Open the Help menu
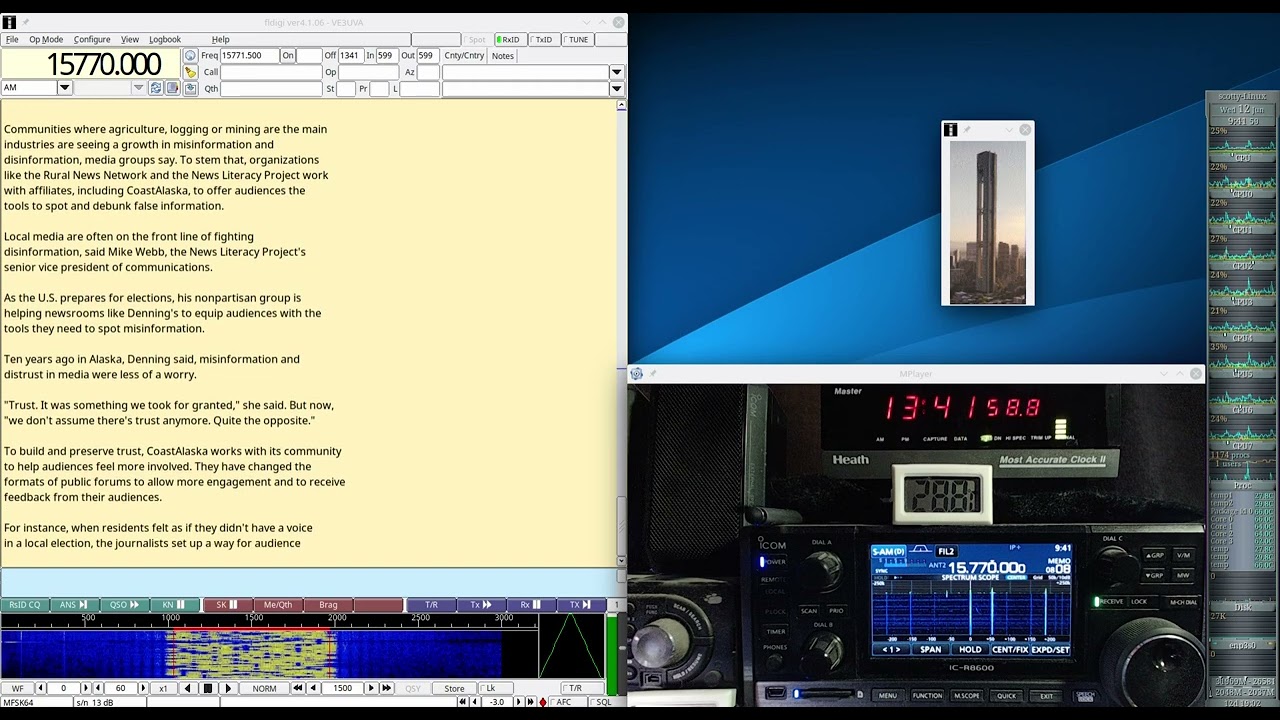1280x720 pixels. tap(221, 40)
